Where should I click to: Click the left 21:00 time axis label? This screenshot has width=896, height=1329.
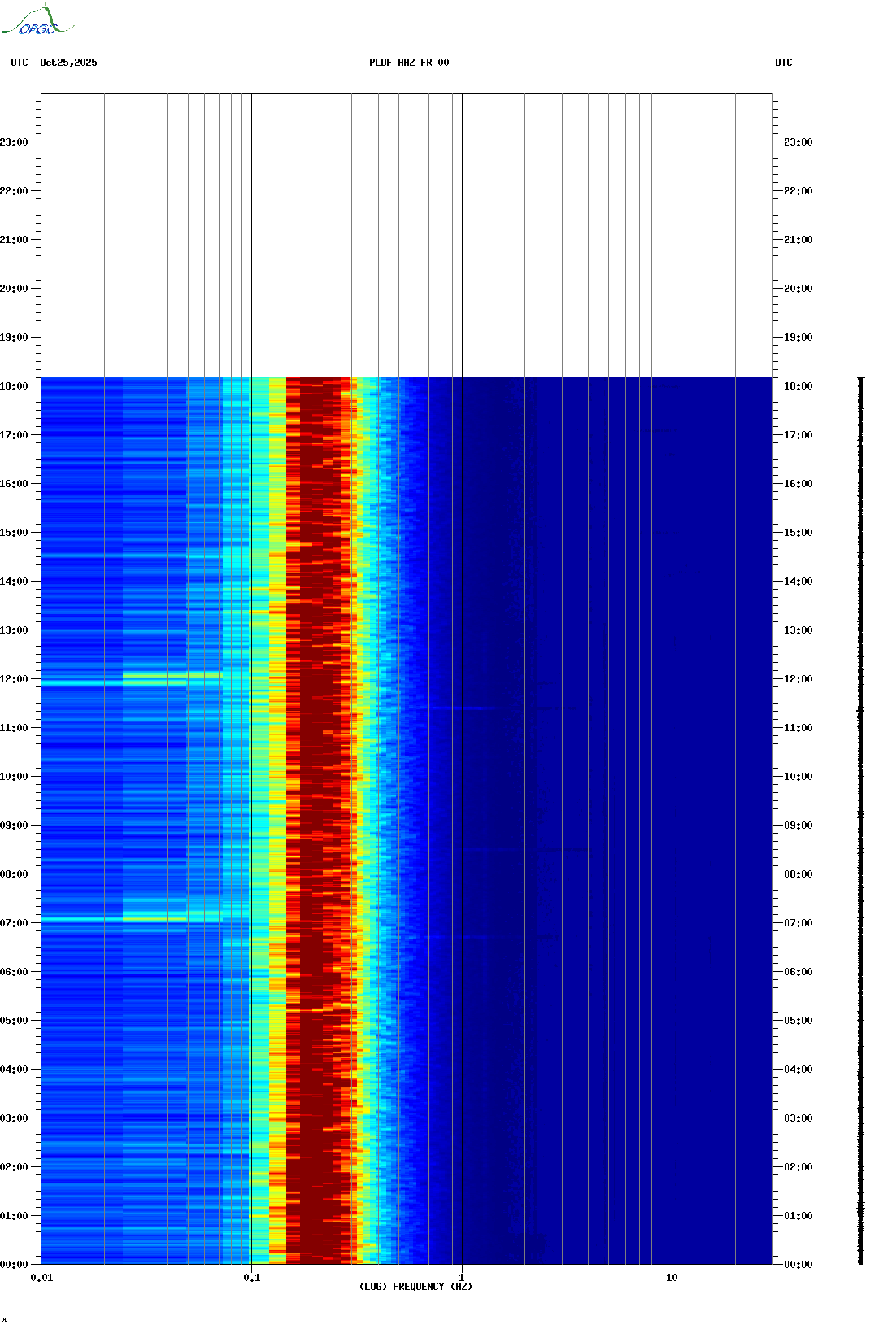click(x=14, y=240)
